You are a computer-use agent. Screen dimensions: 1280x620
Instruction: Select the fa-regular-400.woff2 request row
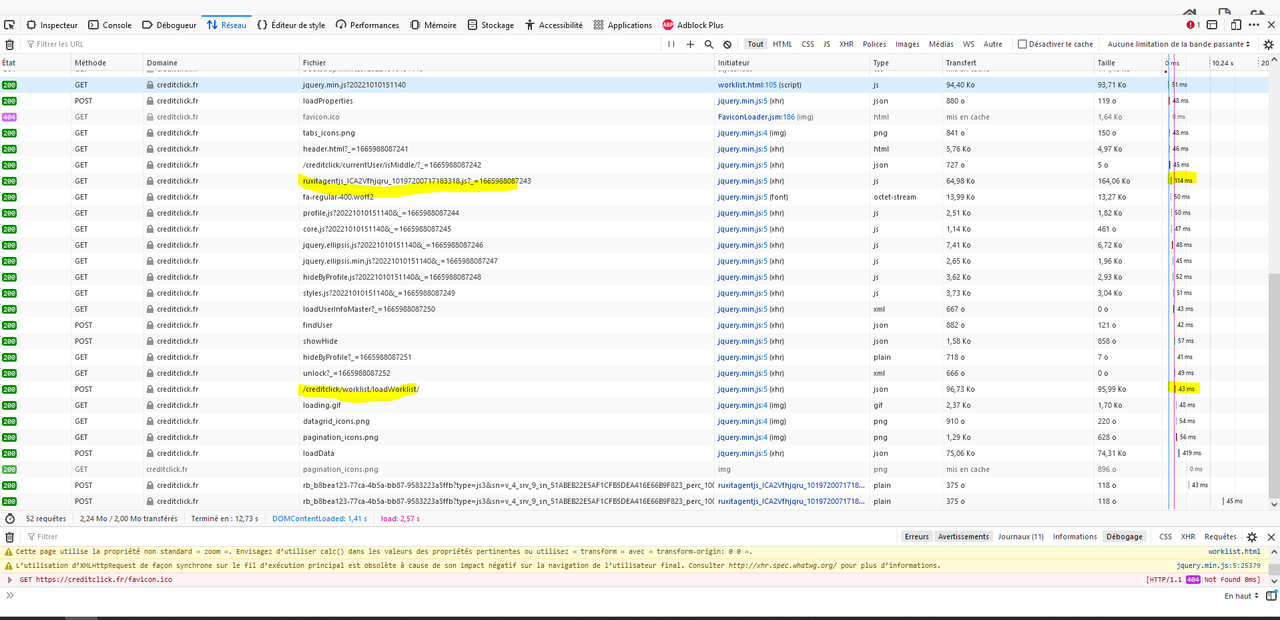point(635,197)
